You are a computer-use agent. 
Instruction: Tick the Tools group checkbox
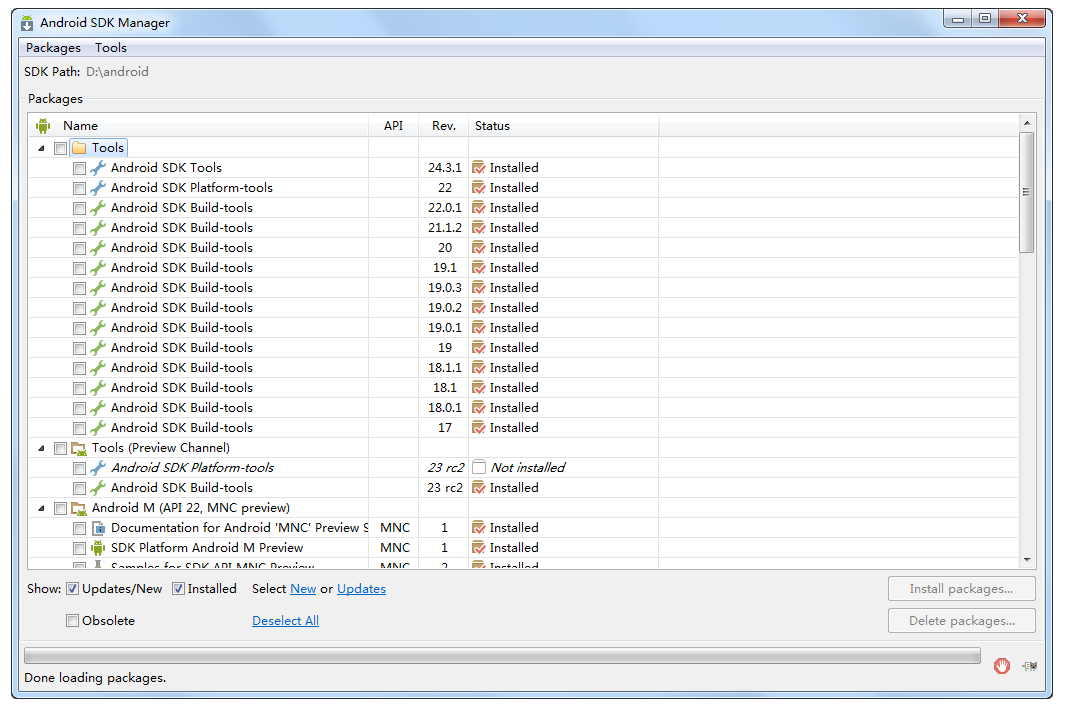pyautogui.click(x=61, y=148)
